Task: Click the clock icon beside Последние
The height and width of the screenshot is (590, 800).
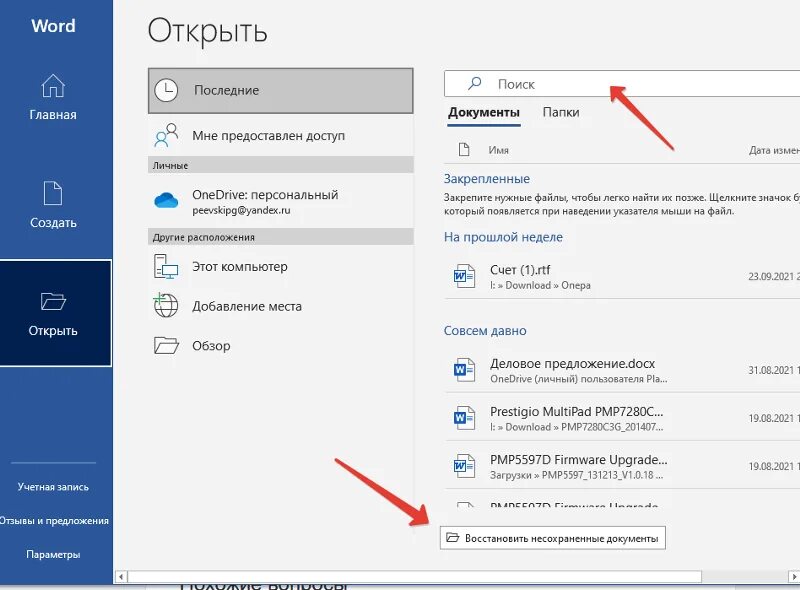Action: [166, 90]
